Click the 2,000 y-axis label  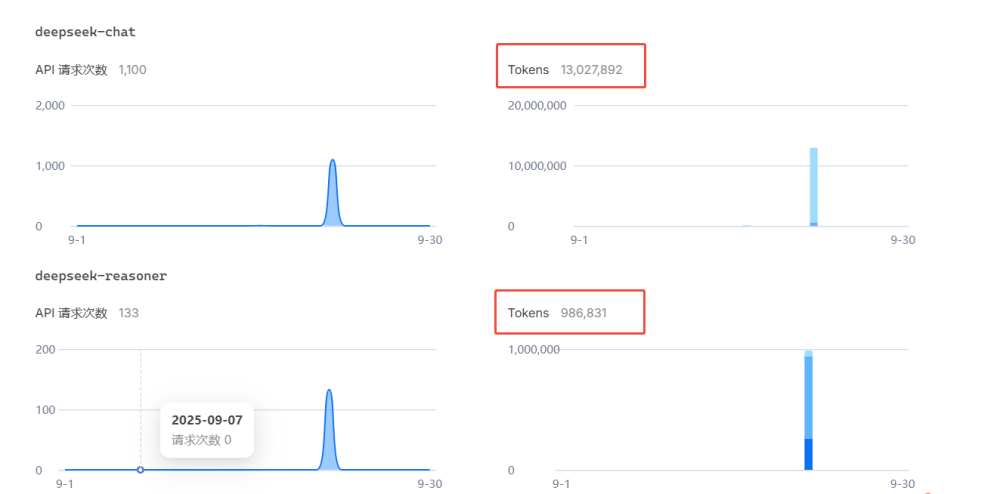tap(51, 106)
